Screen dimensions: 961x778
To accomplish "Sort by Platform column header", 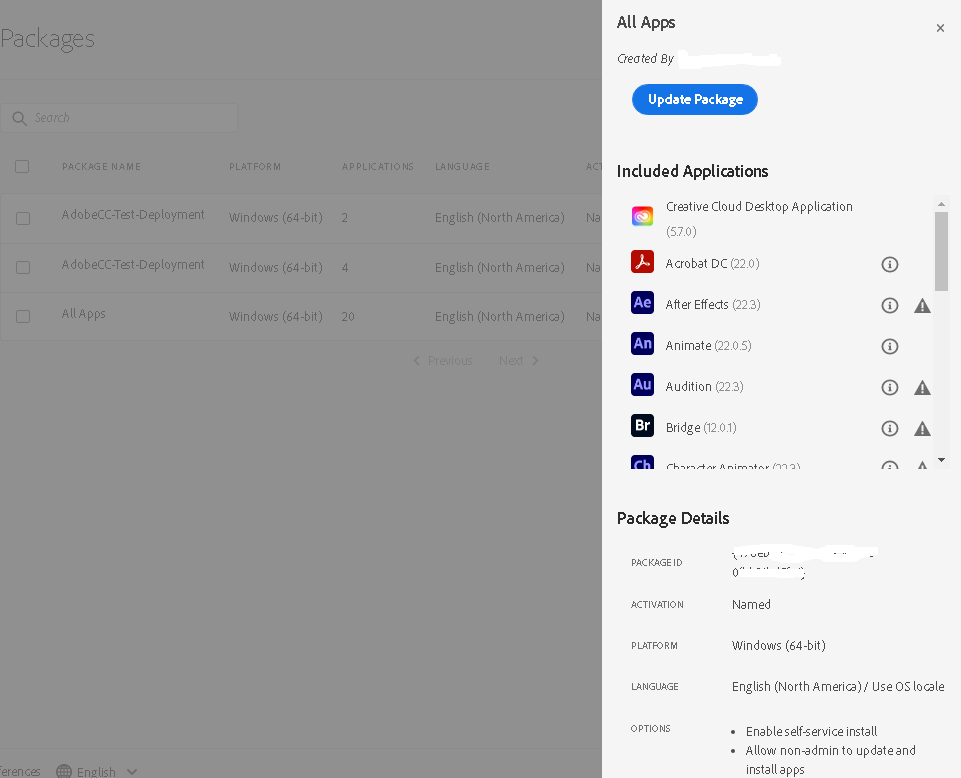I will coord(255,167).
